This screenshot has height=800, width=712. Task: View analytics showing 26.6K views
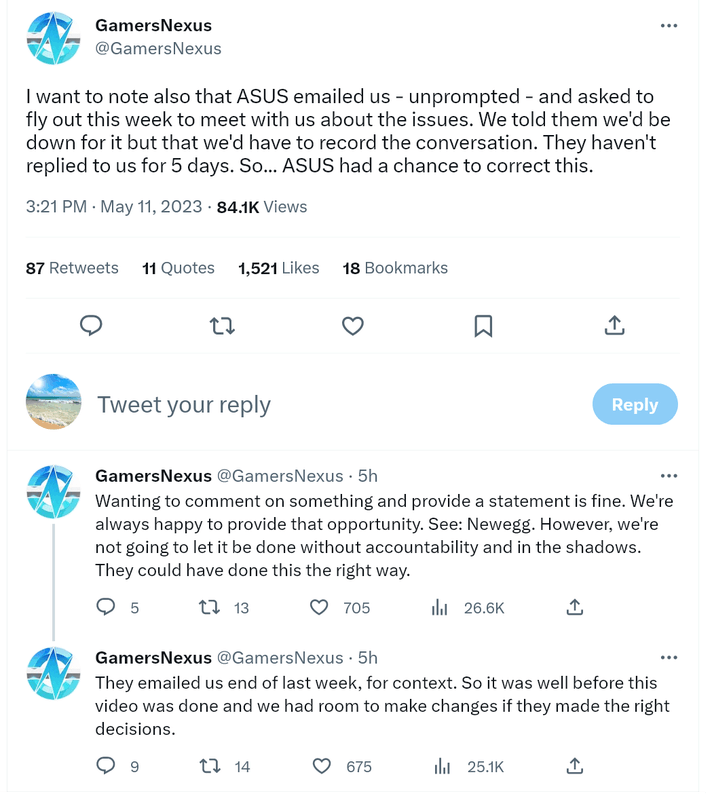439,607
